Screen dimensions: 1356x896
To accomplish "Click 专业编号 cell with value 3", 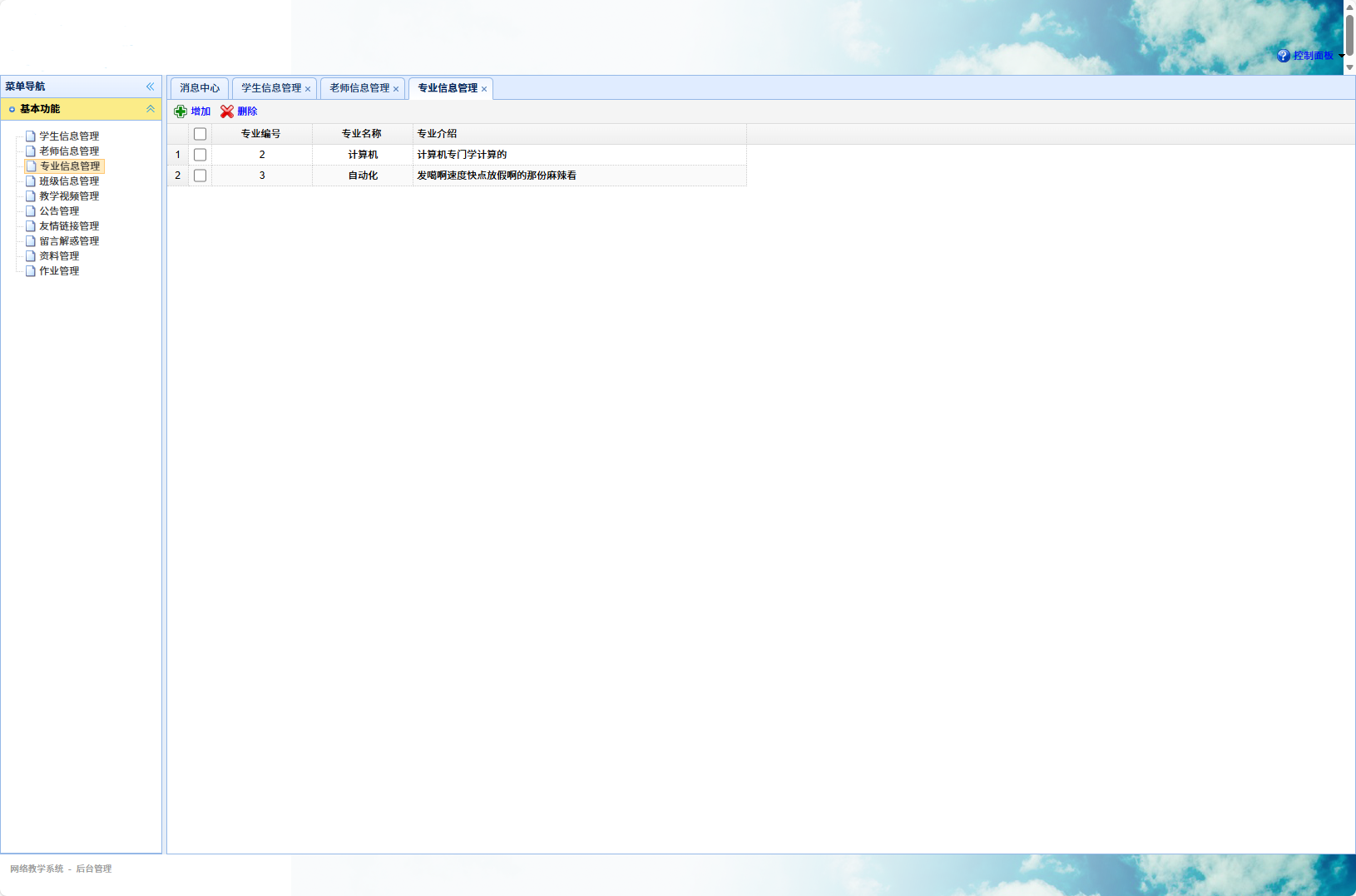I will 262,176.
